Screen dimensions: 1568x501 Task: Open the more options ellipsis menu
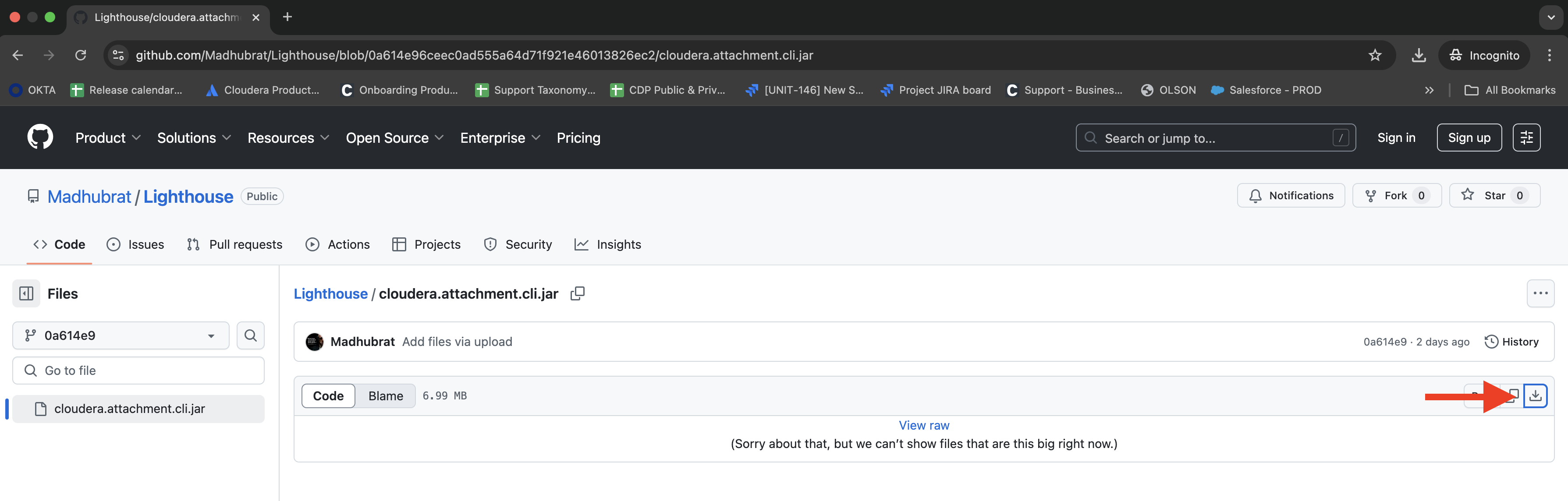click(1541, 293)
